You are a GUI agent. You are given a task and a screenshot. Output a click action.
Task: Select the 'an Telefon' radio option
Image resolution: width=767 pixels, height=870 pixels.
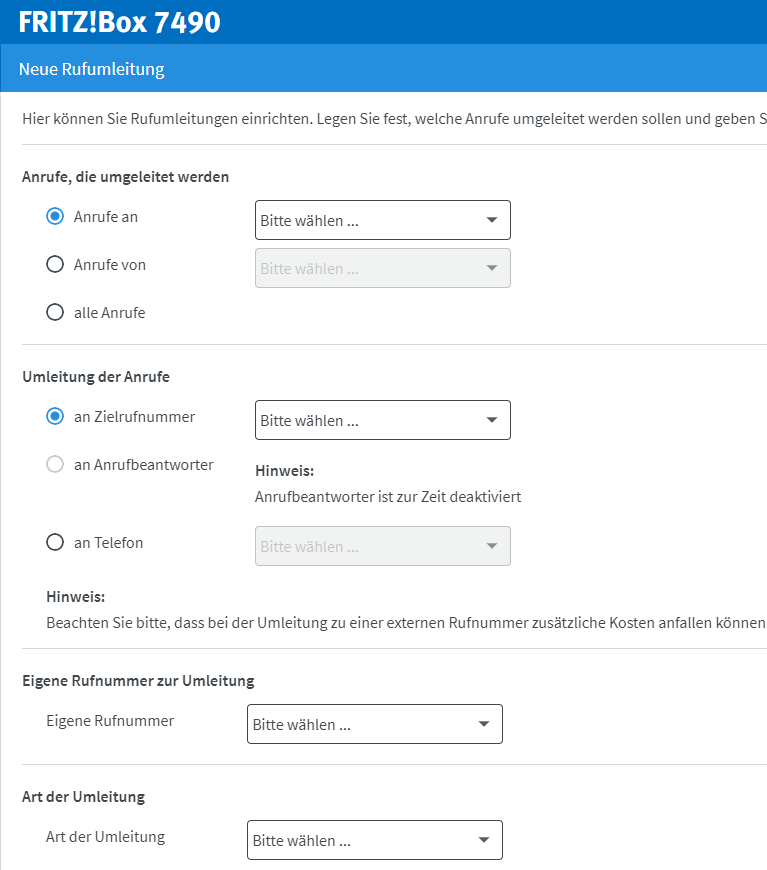(55, 543)
